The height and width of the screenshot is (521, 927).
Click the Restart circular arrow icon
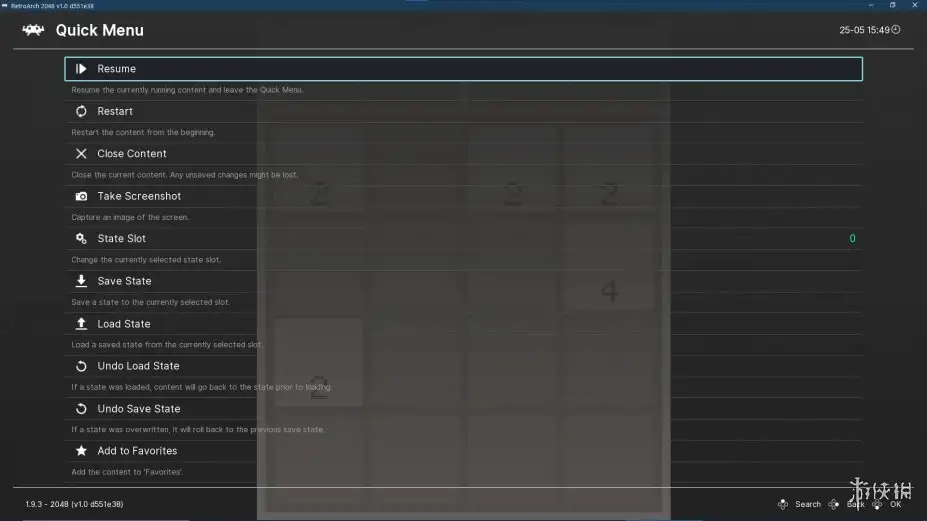point(81,111)
